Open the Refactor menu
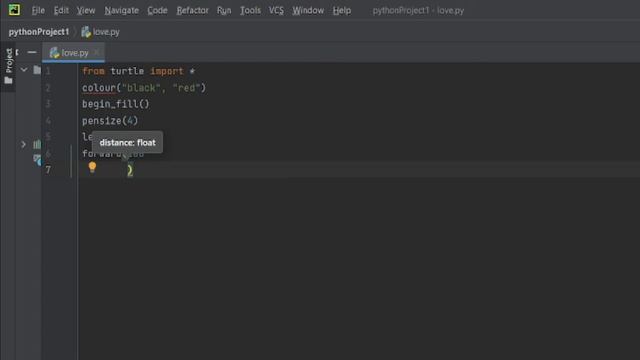Viewport: 640px width, 360px height. pos(192,11)
